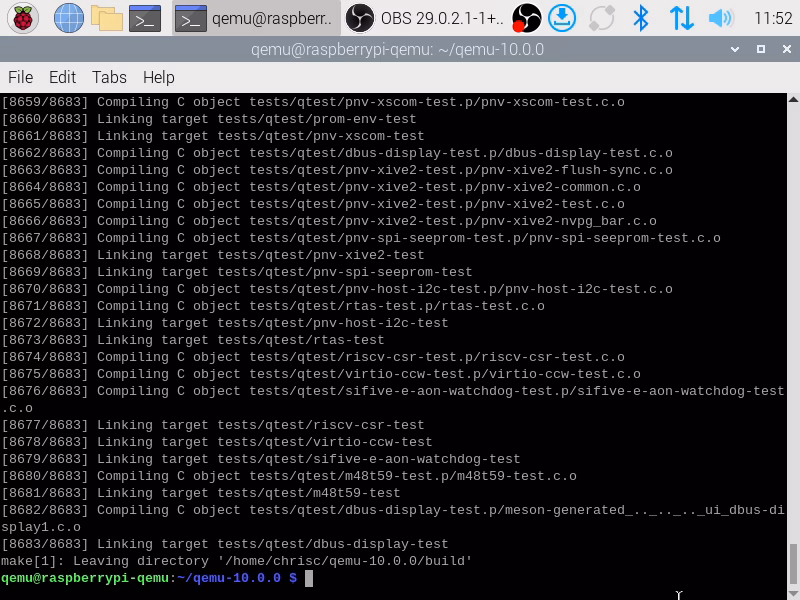Click the '[8666/8683]' pnv-xive2-nvpg_bar.c.o line
Image resolution: width=800 pixels, height=600 pixels.
pos(329,221)
